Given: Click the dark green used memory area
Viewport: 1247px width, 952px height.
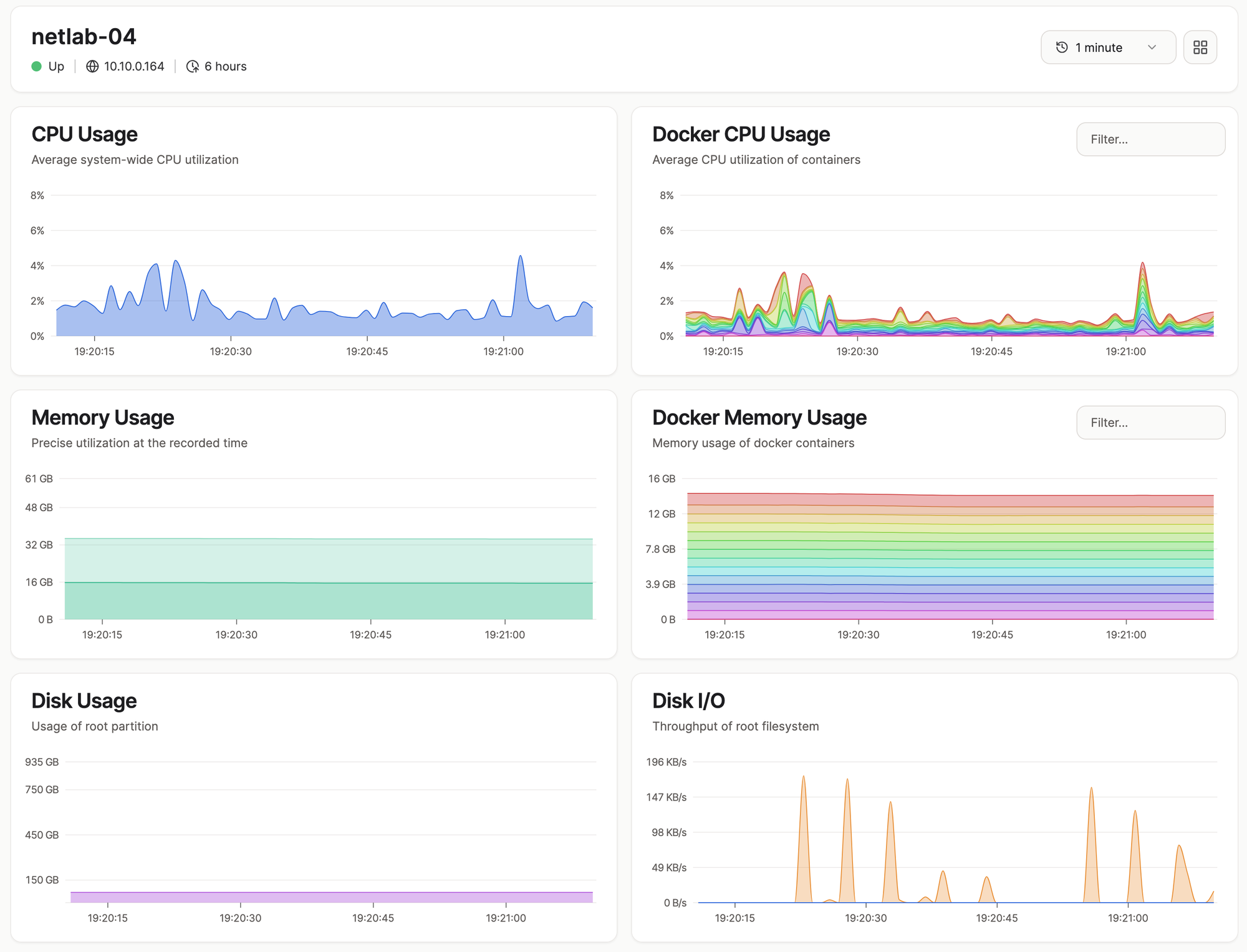Looking at the screenshot, I should 329,601.
